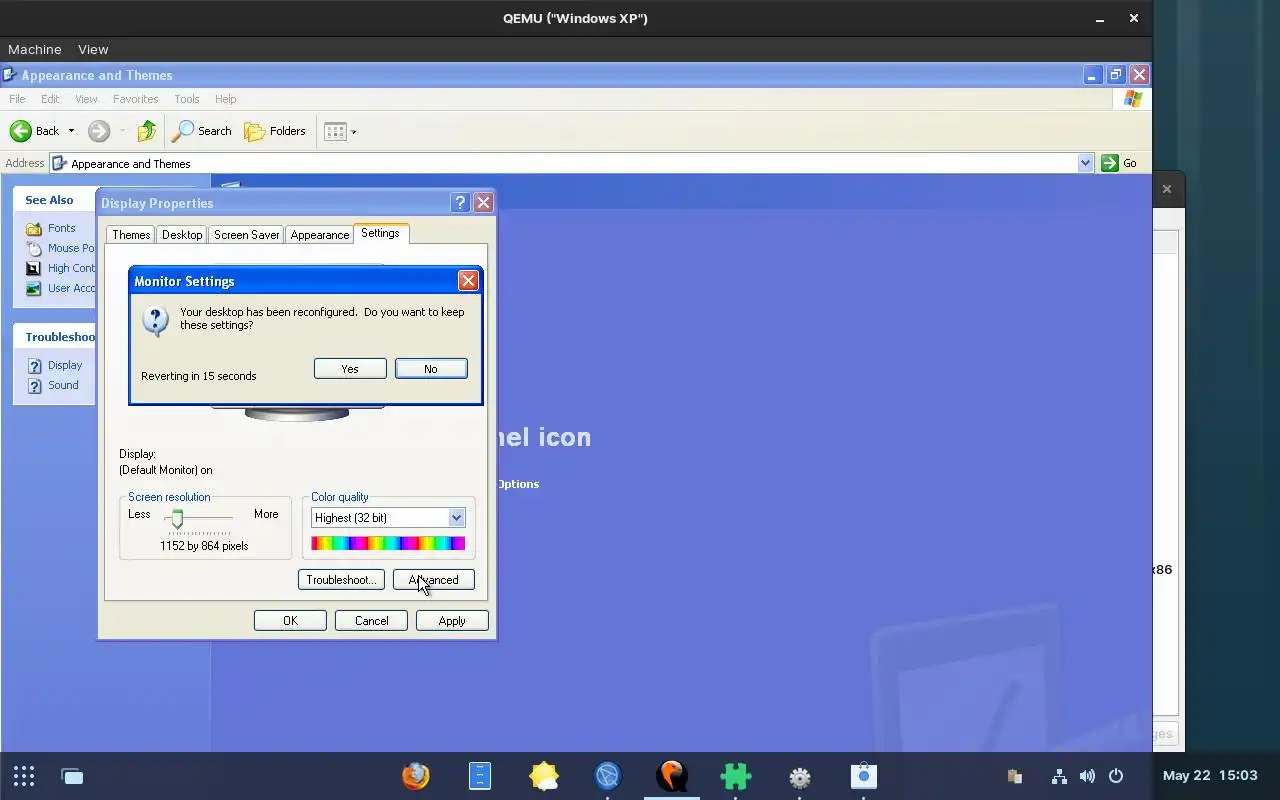1280x800 pixels.
Task: Click the question mark icon in Monitor Settings
Action: (155, 320)
